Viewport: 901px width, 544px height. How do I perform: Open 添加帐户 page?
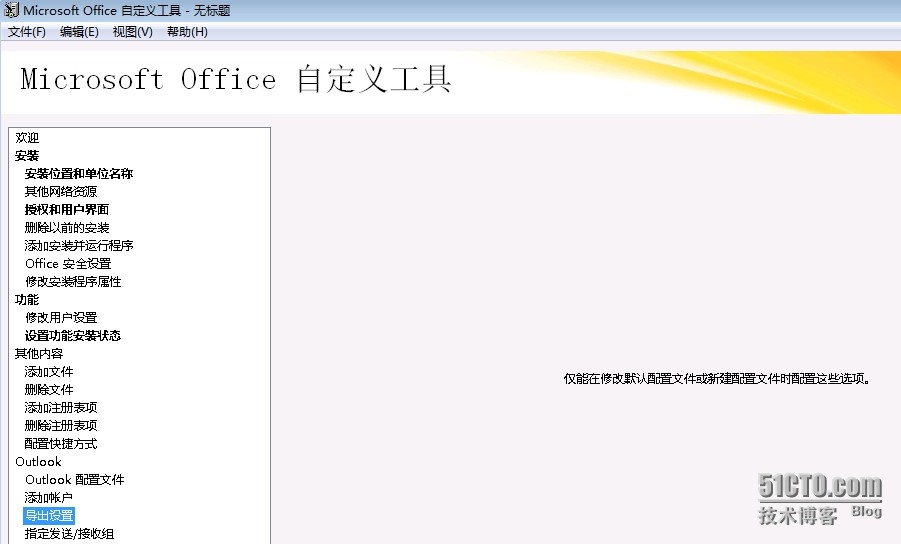click(x=49, y=497)
